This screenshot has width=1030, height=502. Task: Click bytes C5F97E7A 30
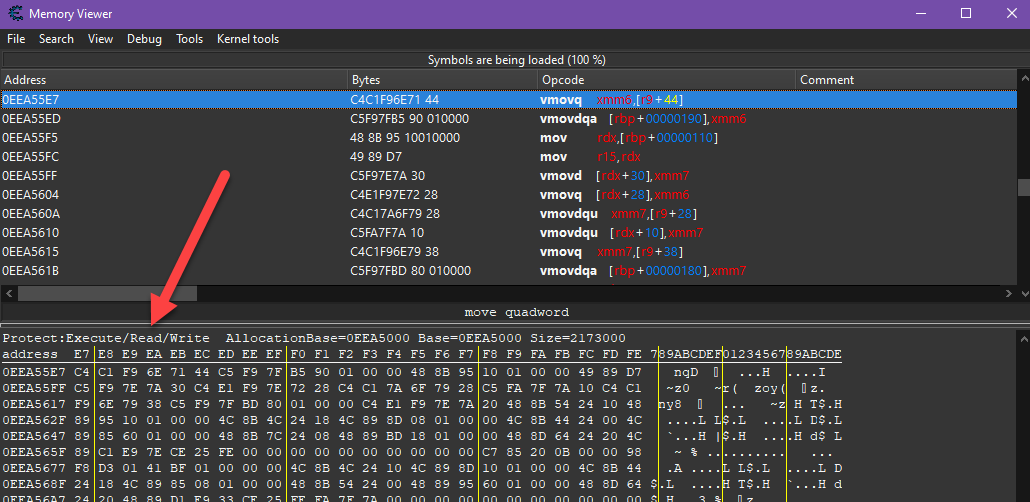388,176
